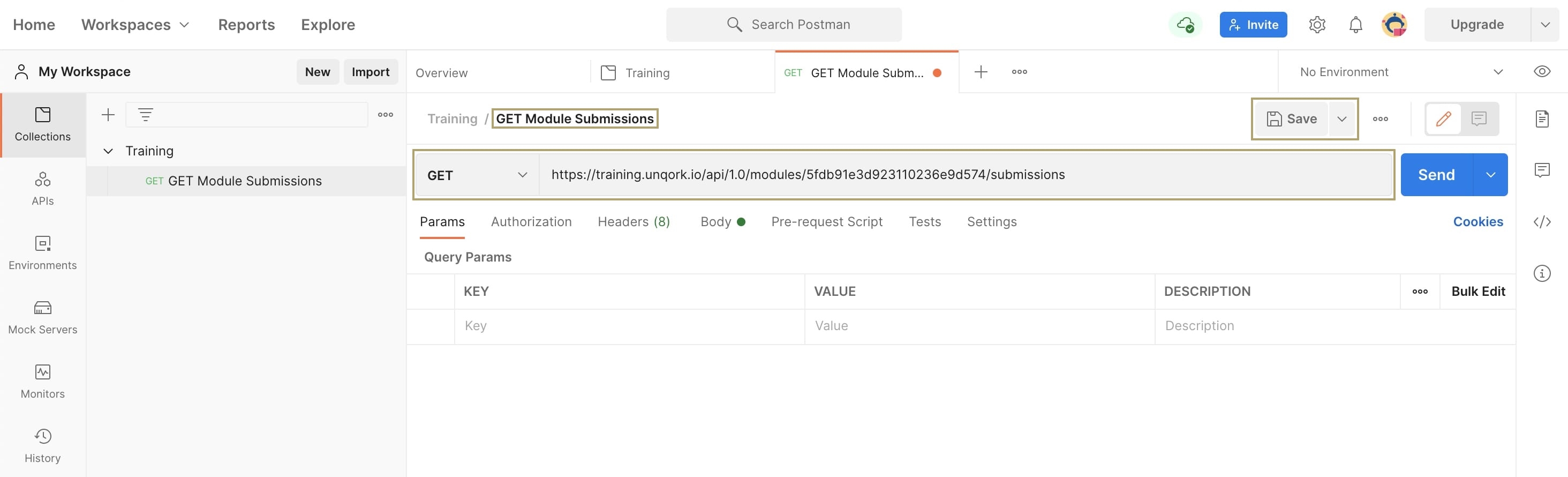Show request History

tap(43, 446)
